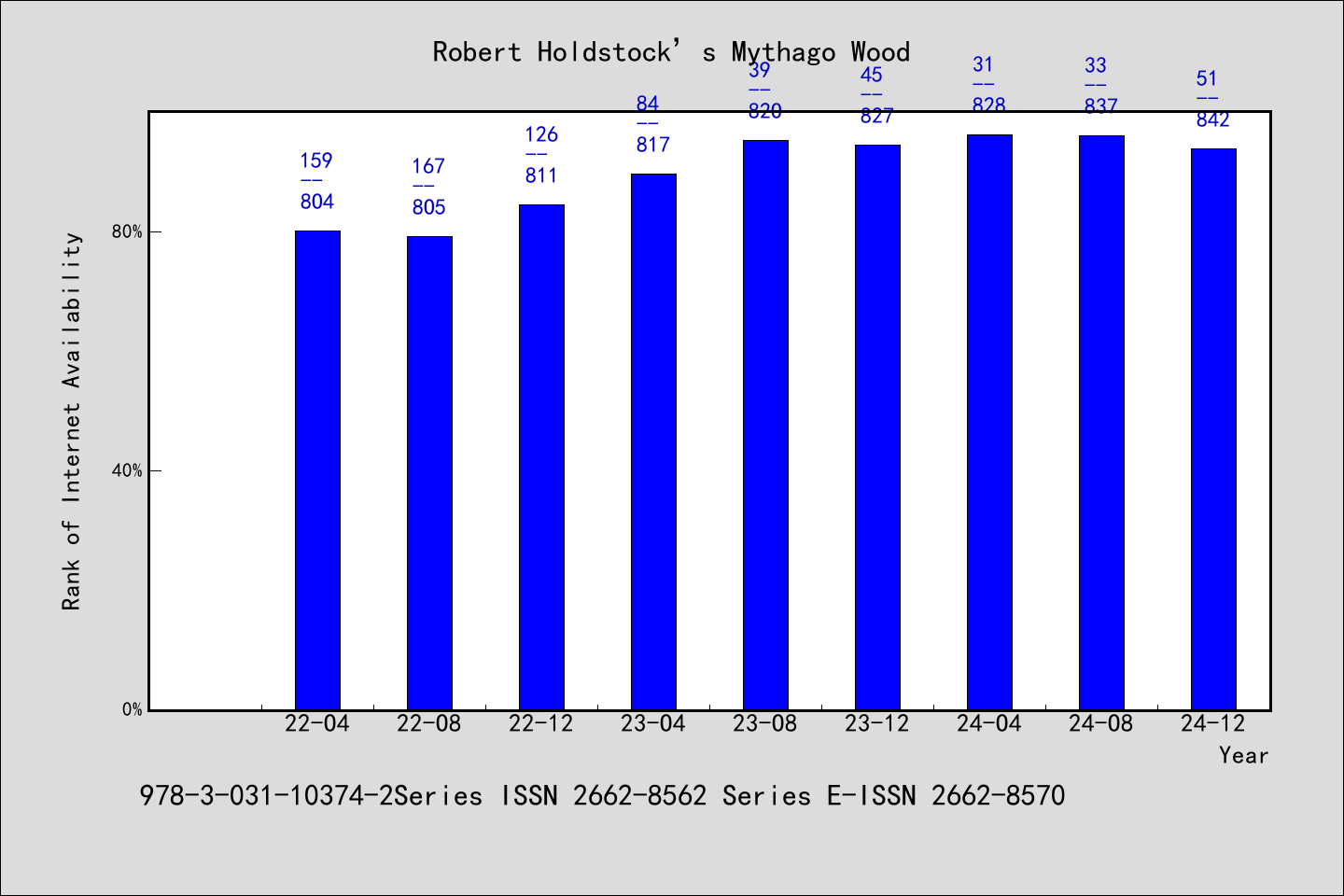Click the 828 value label
Viewport: 1344px width, 896px height.
tap(989, 105)
